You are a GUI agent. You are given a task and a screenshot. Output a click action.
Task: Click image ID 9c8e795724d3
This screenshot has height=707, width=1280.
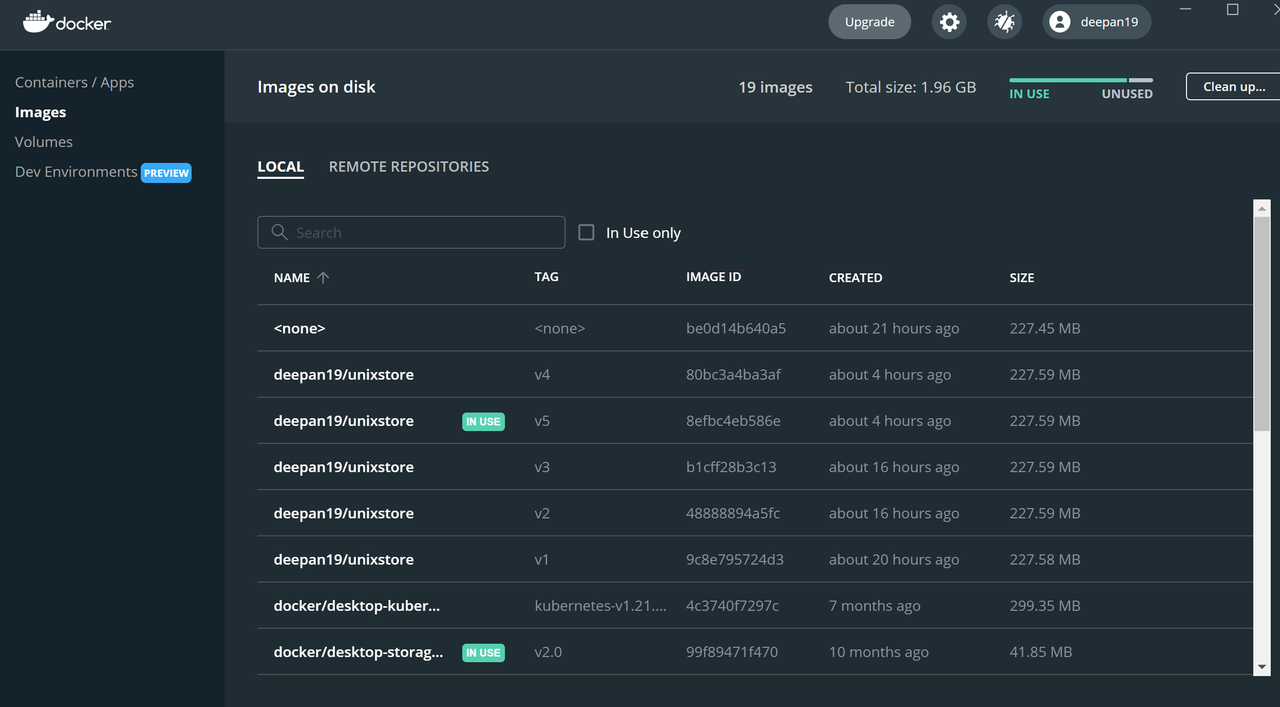(x=735, y=560)
